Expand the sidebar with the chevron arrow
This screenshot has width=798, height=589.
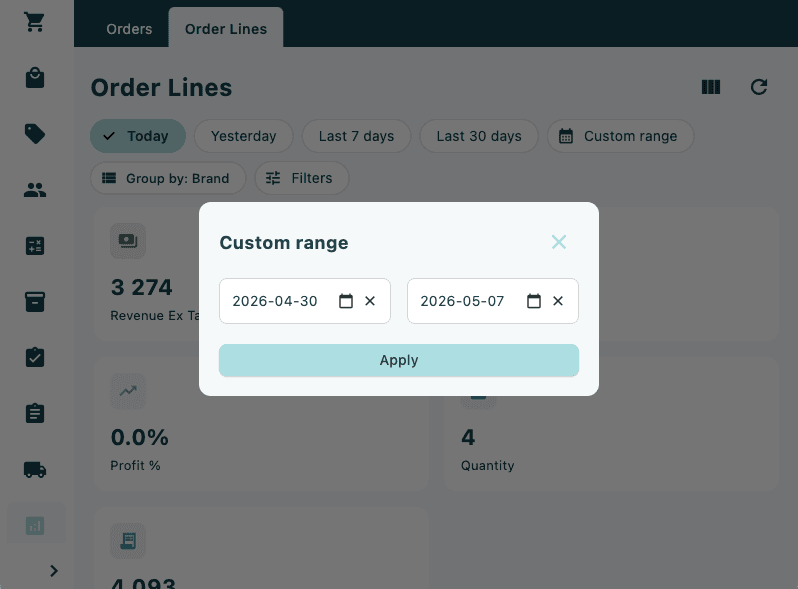(54, 571)
